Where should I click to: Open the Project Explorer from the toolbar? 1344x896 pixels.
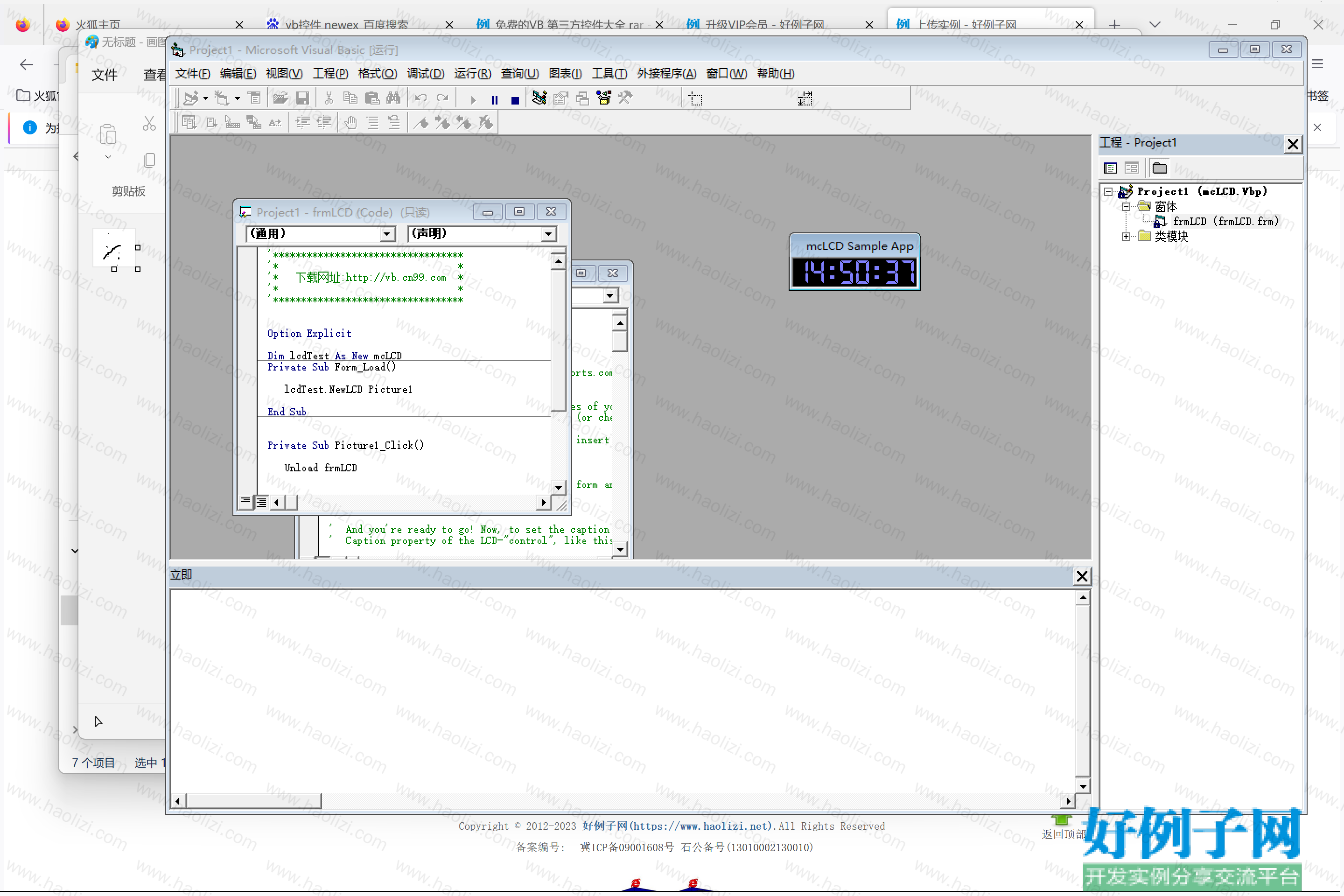(x=539, y=98)
